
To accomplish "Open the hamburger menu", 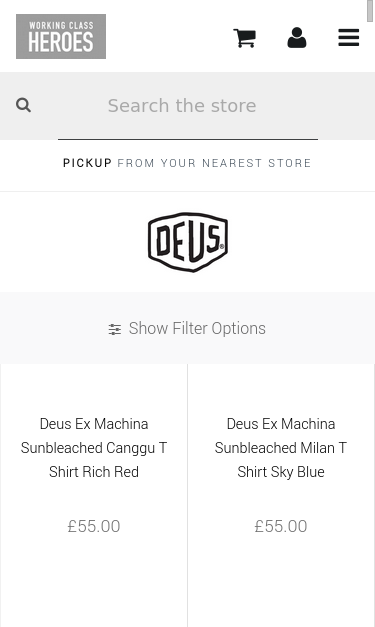I will [x=349, y=38].
